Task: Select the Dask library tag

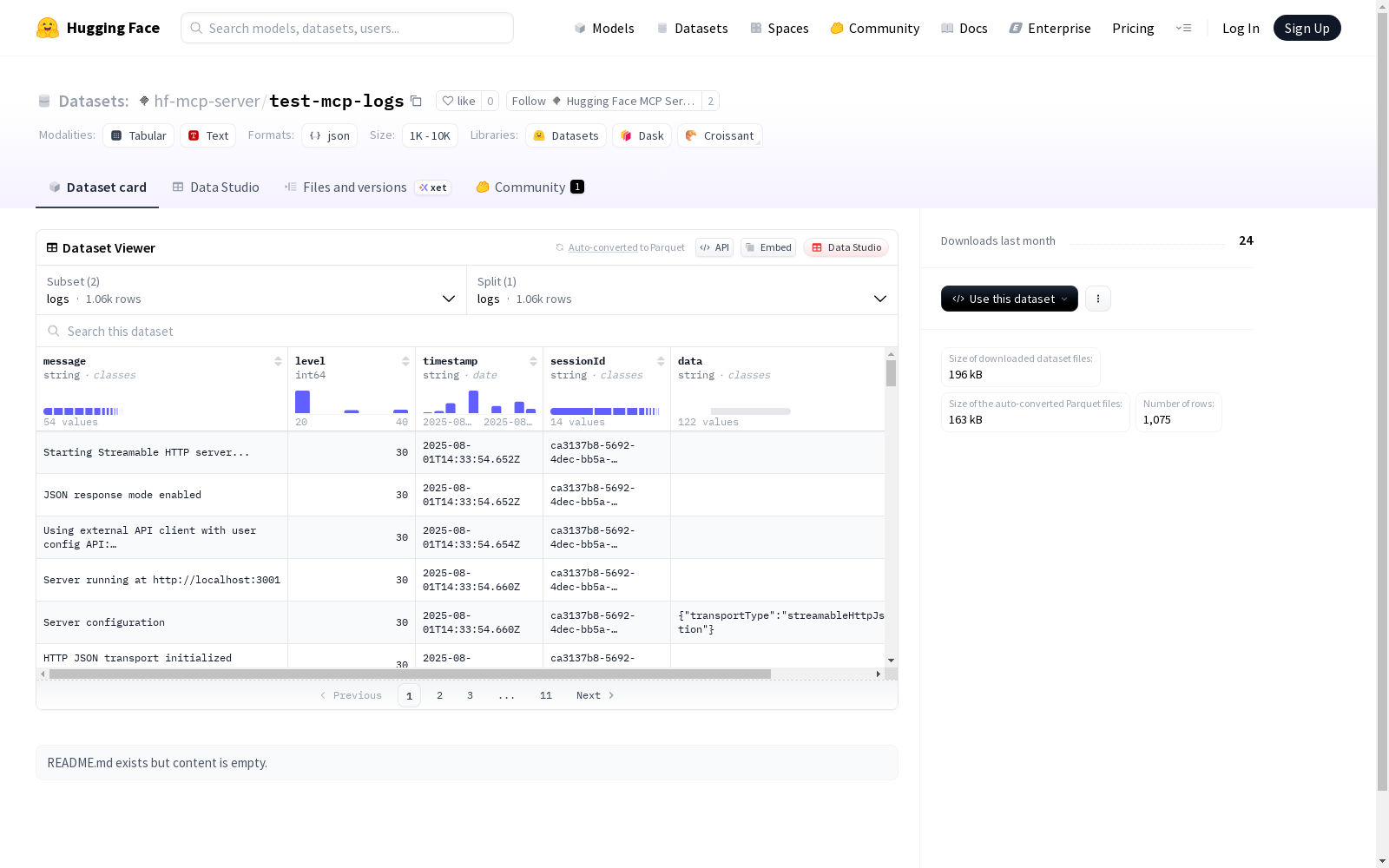Action: pos(642,135)
